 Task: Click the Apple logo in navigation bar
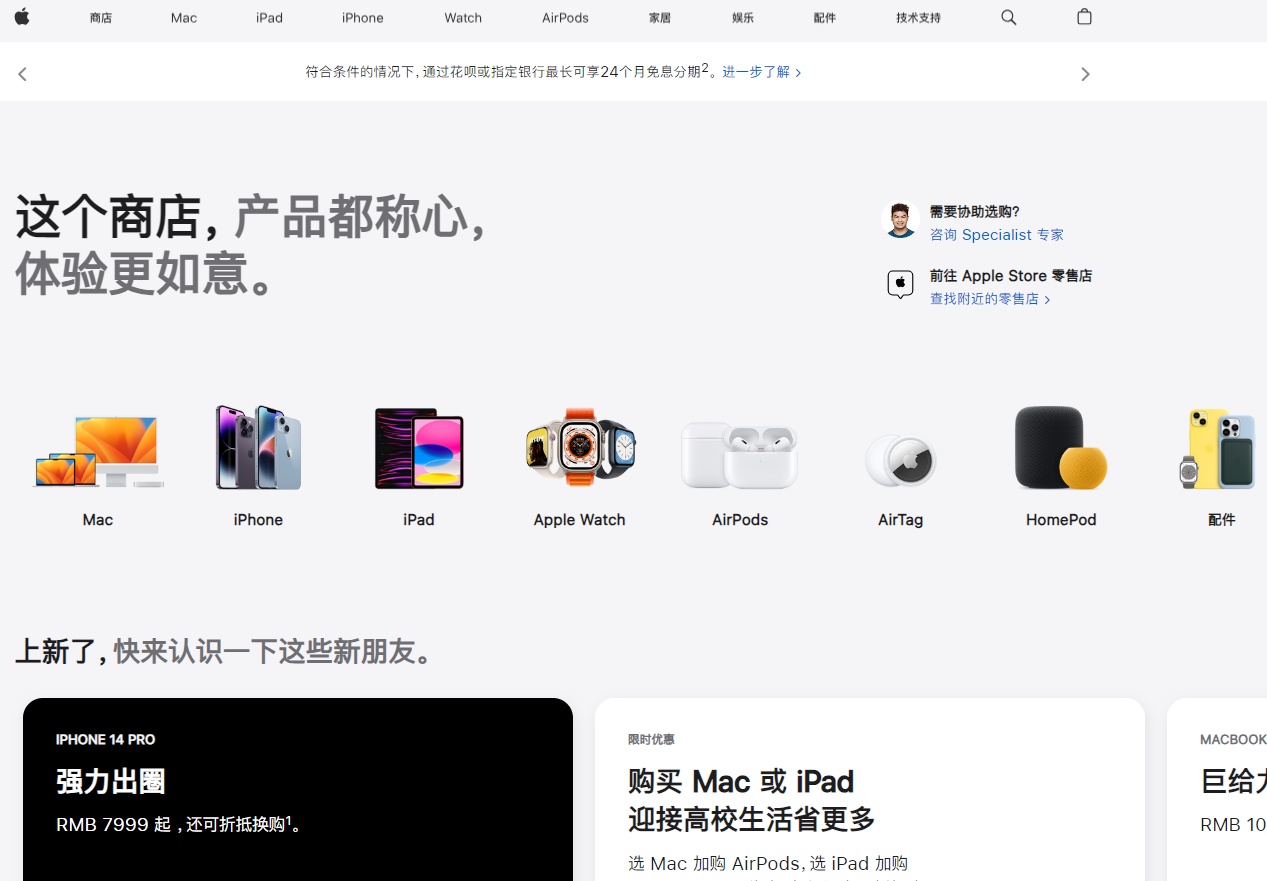22,17
